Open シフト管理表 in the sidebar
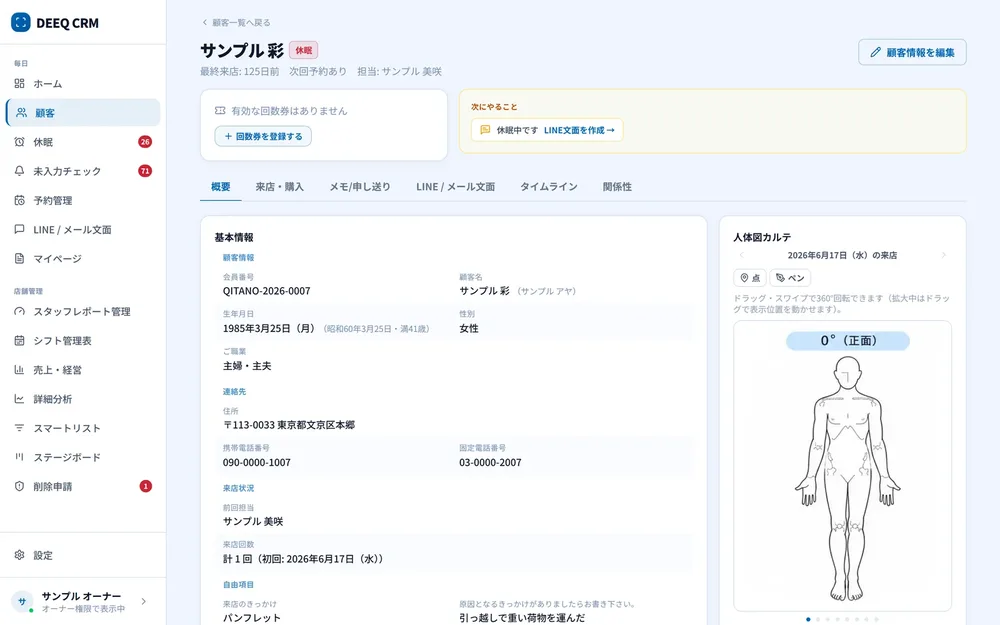Image resolution: width=1000 pixels, height=625 pixels. (83, 341)
